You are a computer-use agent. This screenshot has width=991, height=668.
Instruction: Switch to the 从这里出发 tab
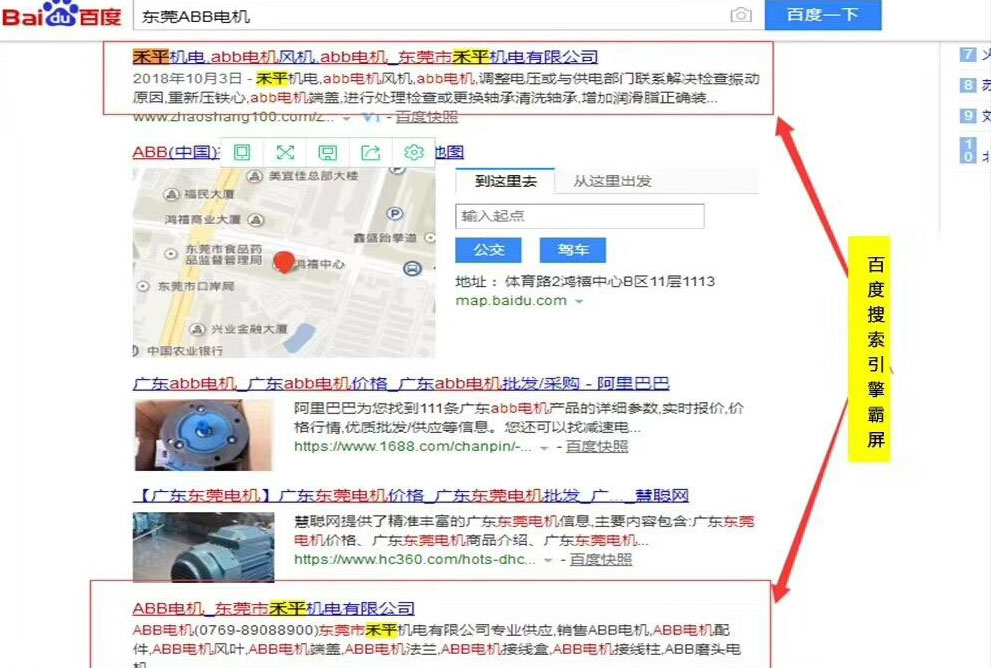612,181
